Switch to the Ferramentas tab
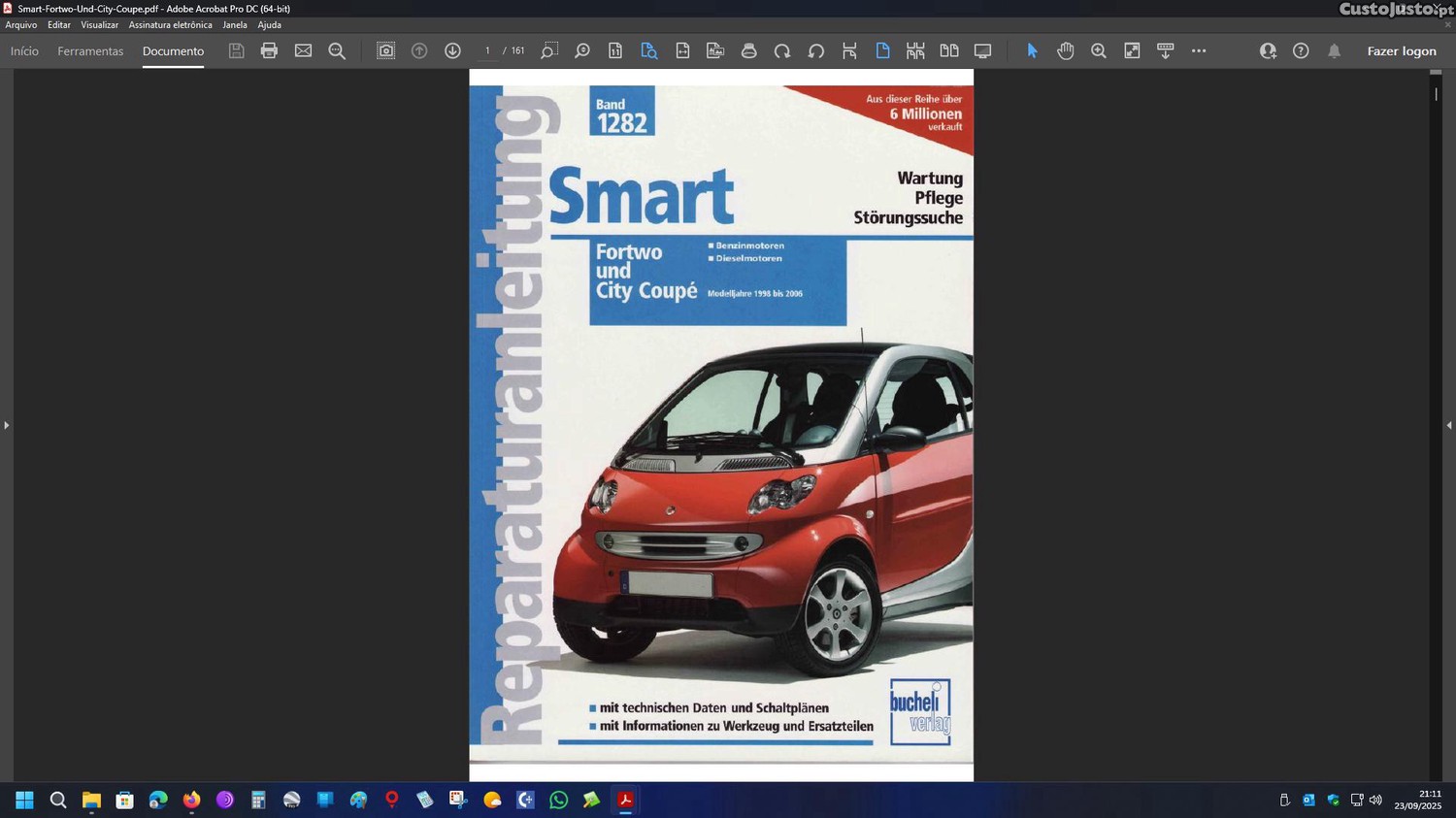1456x818 pixels. click(x=90, y=51)
